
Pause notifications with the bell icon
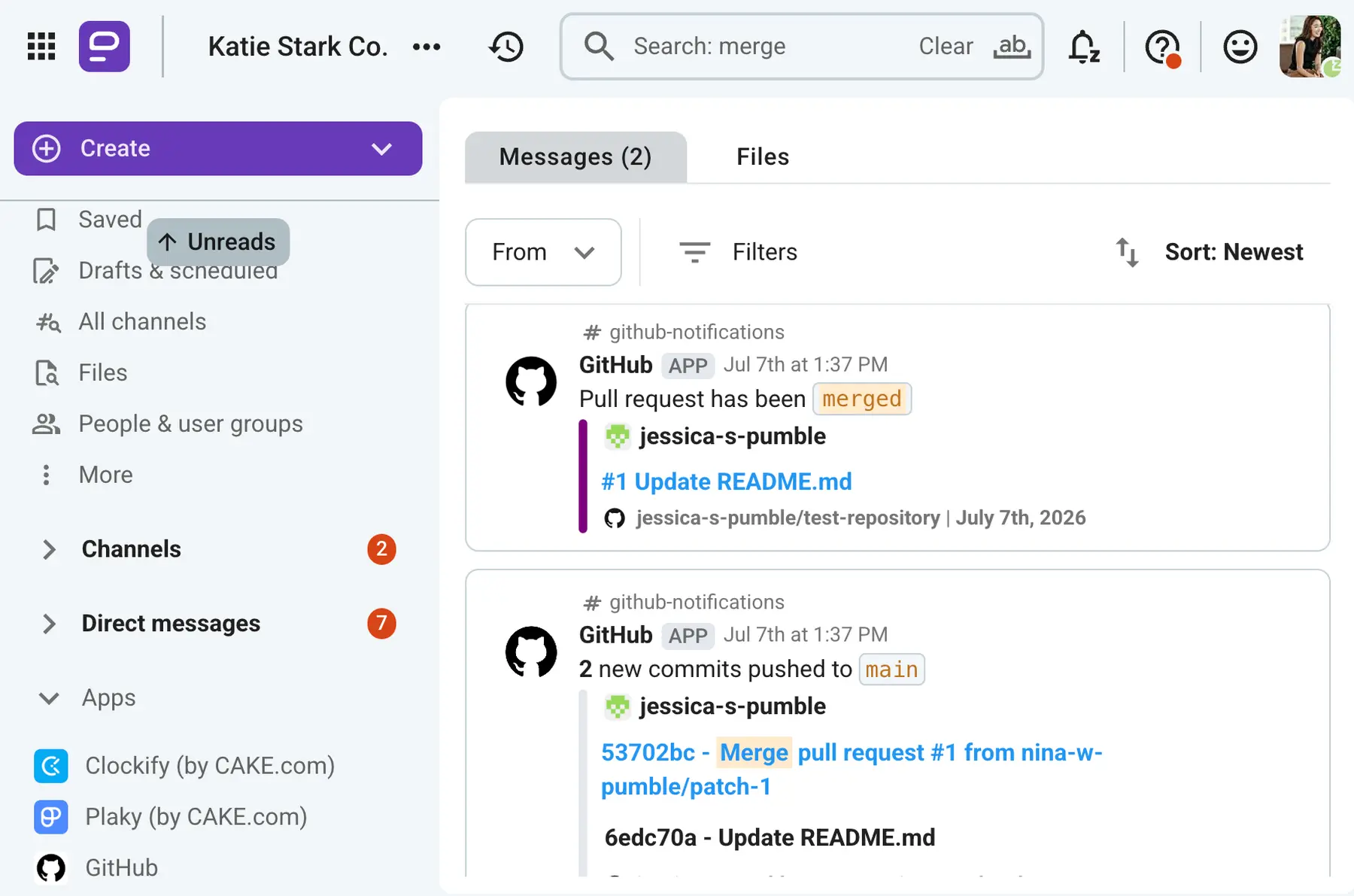coord(1084,47)
